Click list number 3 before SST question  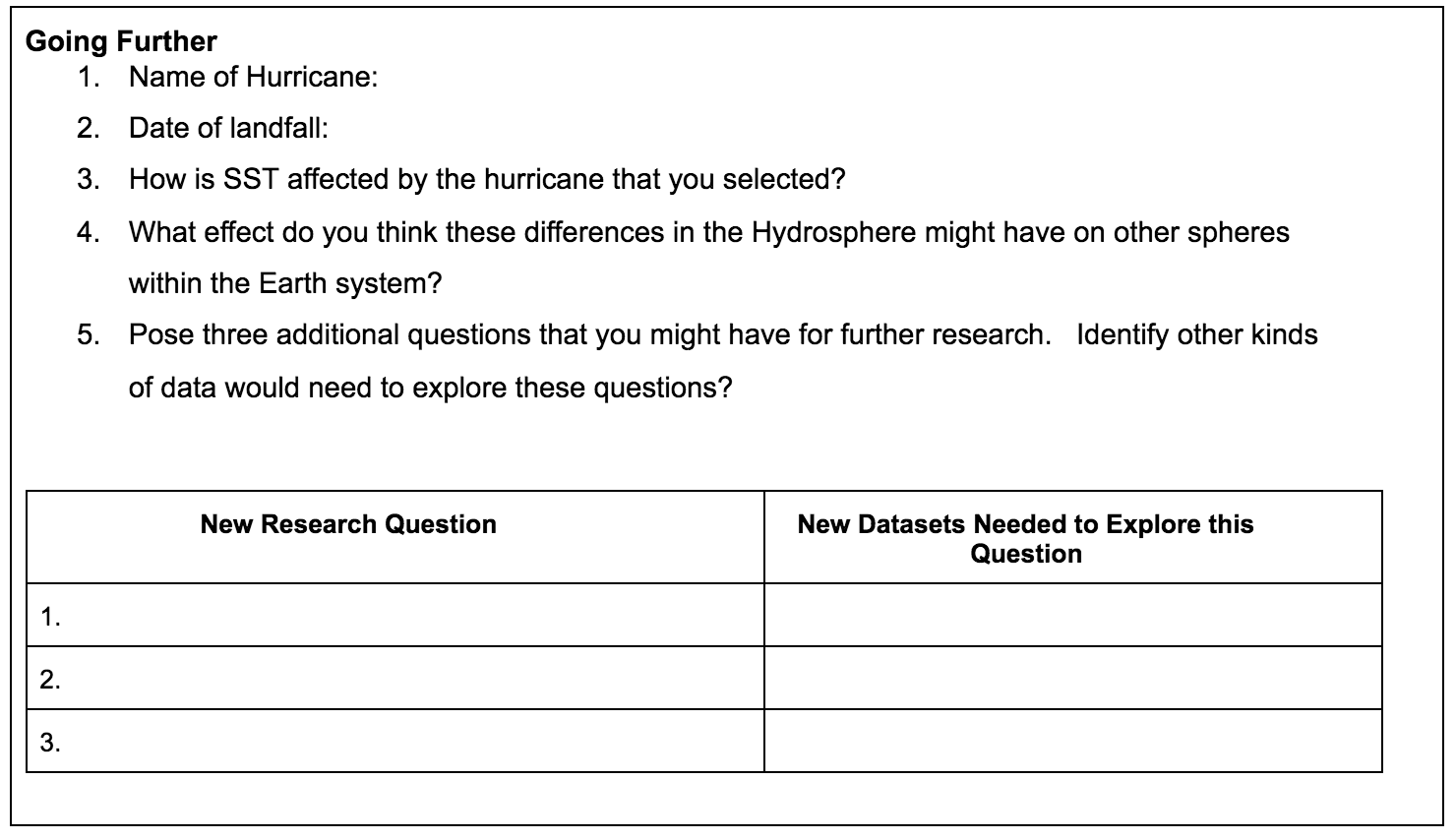(x=89, y=180)
